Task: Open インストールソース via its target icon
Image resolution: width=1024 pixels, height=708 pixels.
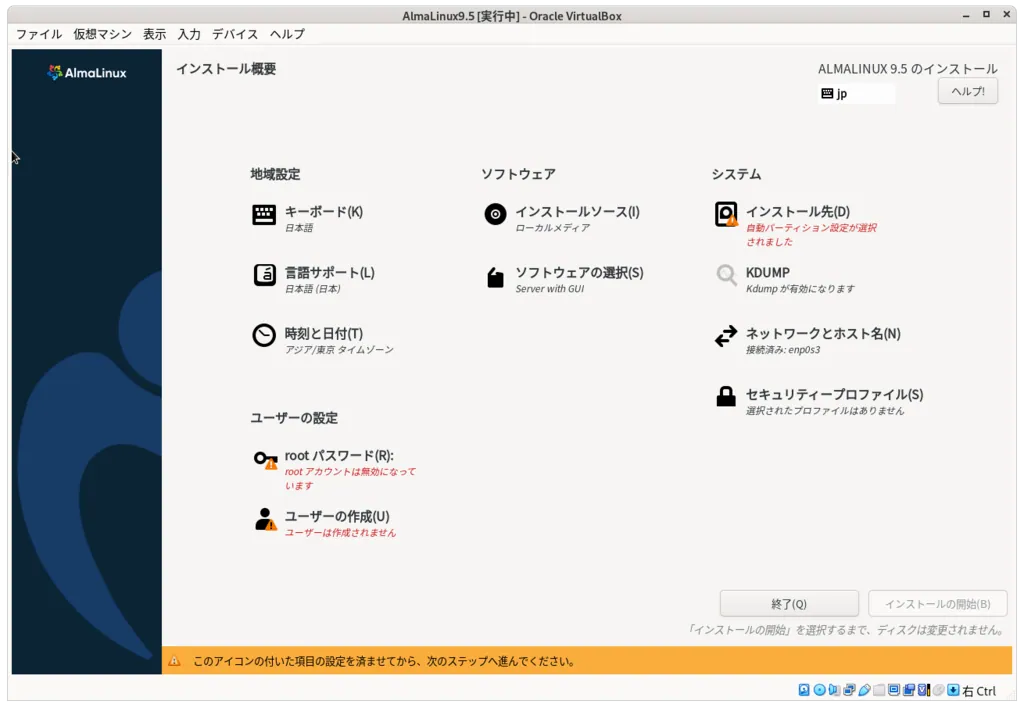Action: [494, 213]
